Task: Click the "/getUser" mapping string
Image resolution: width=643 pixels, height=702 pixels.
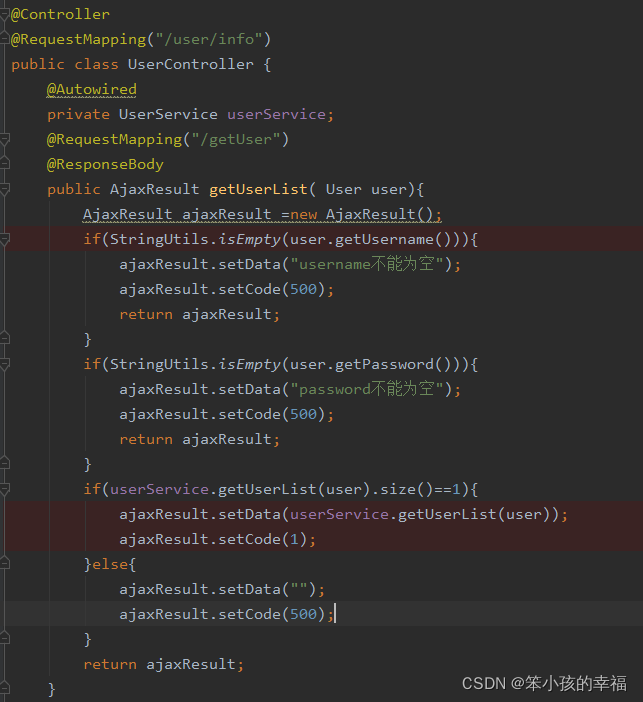Action: click(236, 139)
